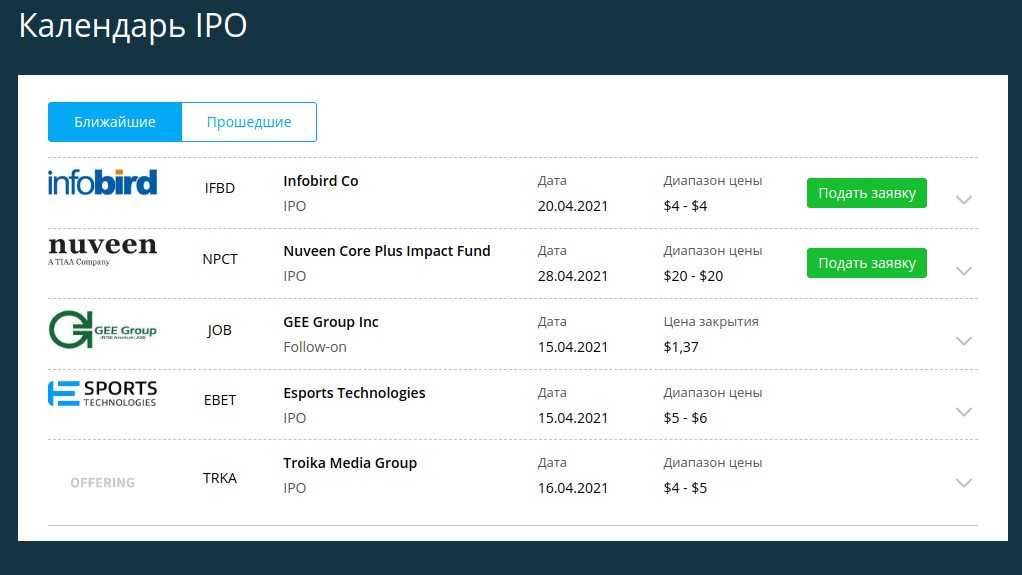Screen dimensions: 1022x575
Task: Click the Nuveen company logo
Action: (102, 250)
